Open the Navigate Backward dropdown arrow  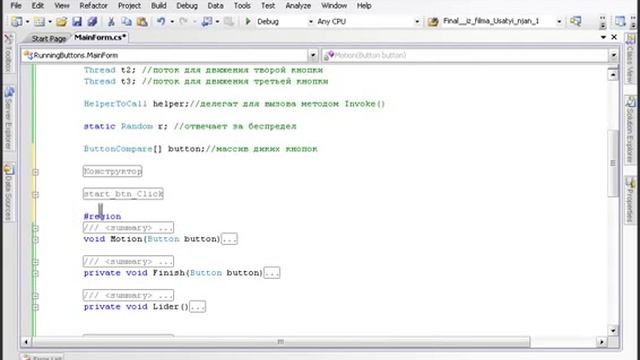pyautogui.click(x=218, y=22)
